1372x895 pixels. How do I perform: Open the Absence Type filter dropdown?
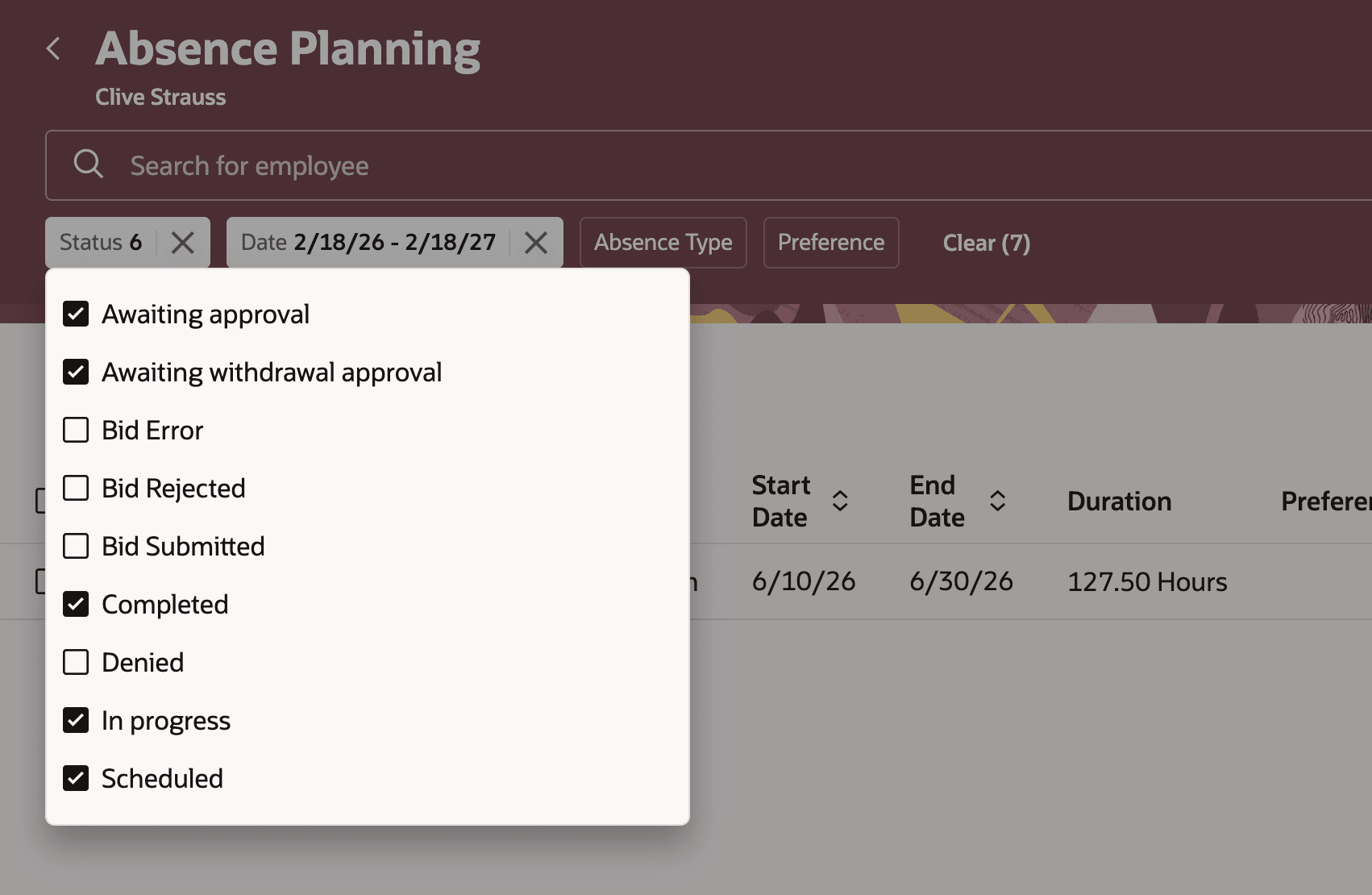(663, 242)
